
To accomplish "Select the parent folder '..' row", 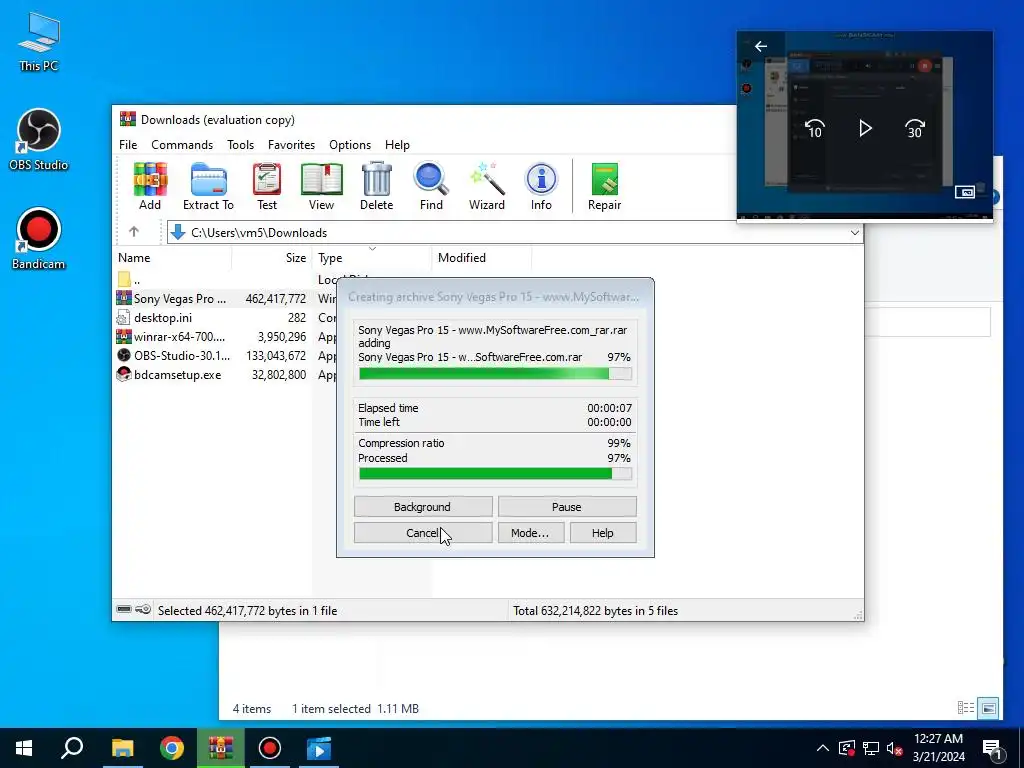I will coord(225,280).
